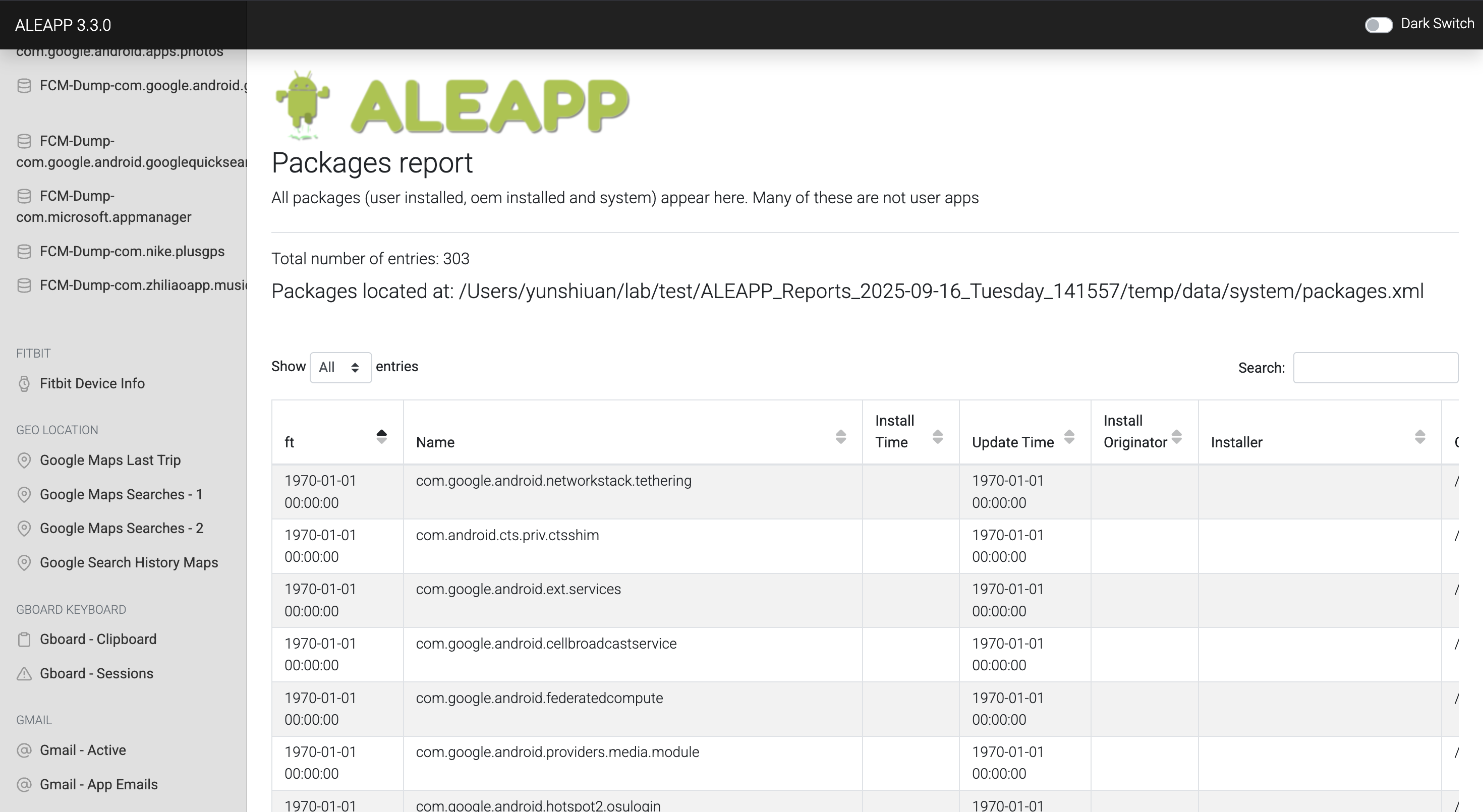This screenshot has width=1483, height=812.
Task: Open Google Maps Searches - 1 report
Action: [121, 494]
